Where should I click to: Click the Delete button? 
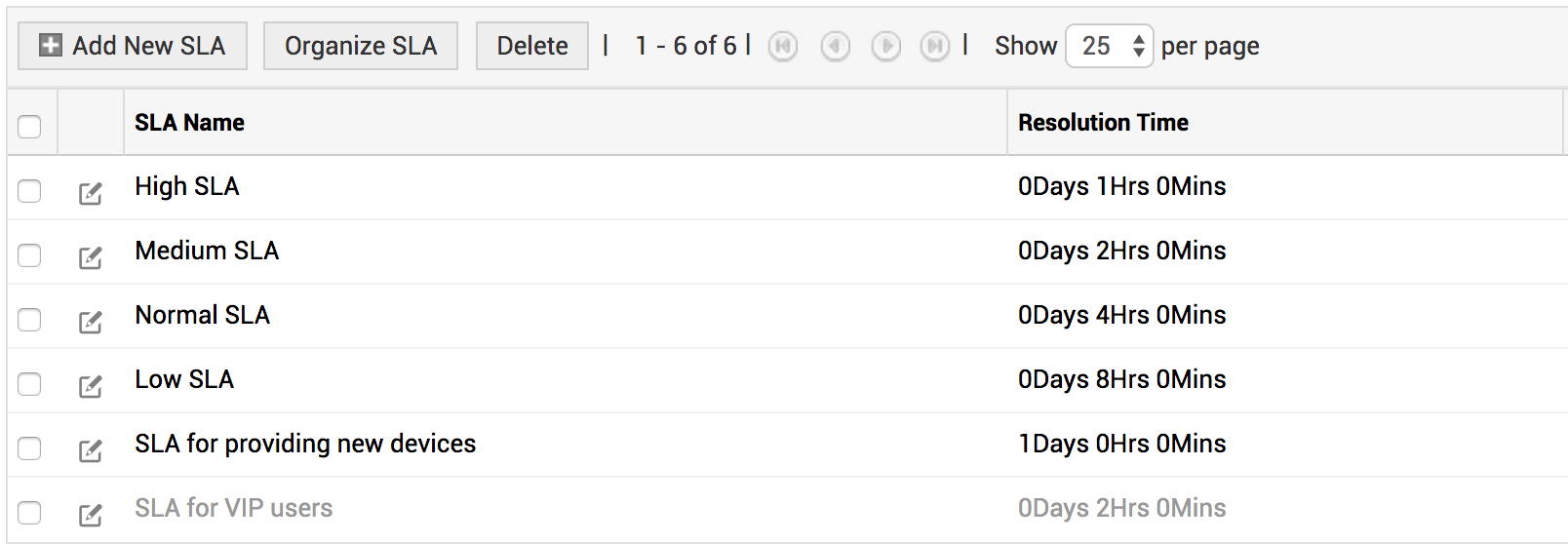pos(532,46)
